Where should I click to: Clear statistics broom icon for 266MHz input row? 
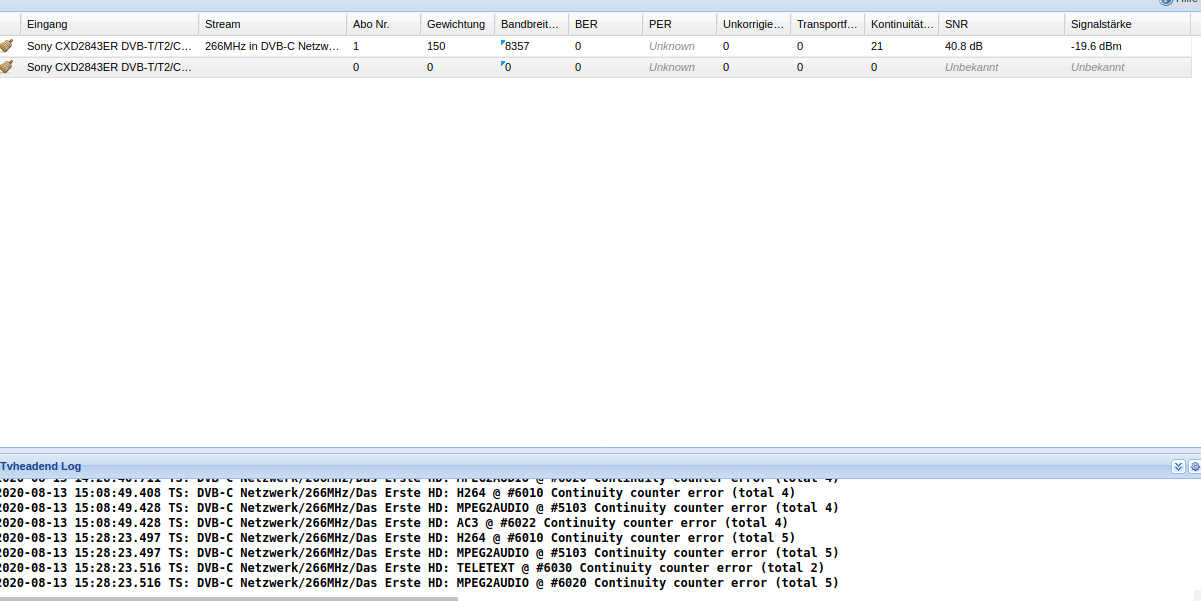pos(6,46)
